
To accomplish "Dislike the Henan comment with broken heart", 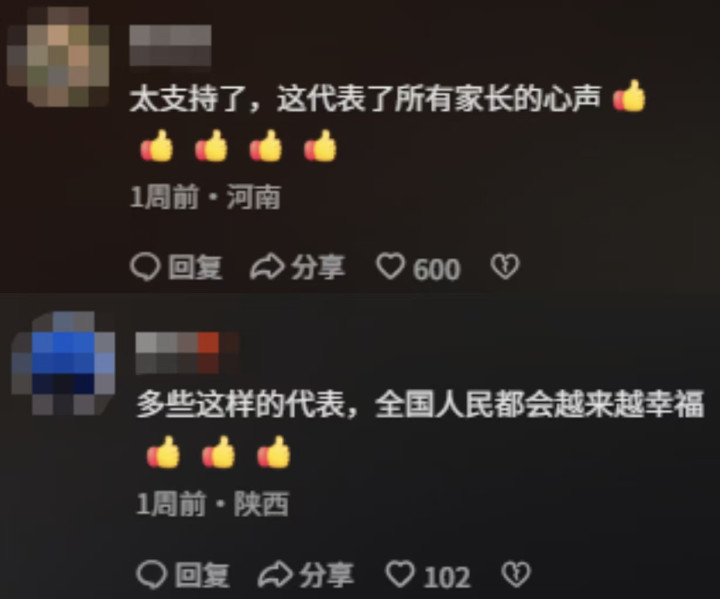I will (505, 267).
